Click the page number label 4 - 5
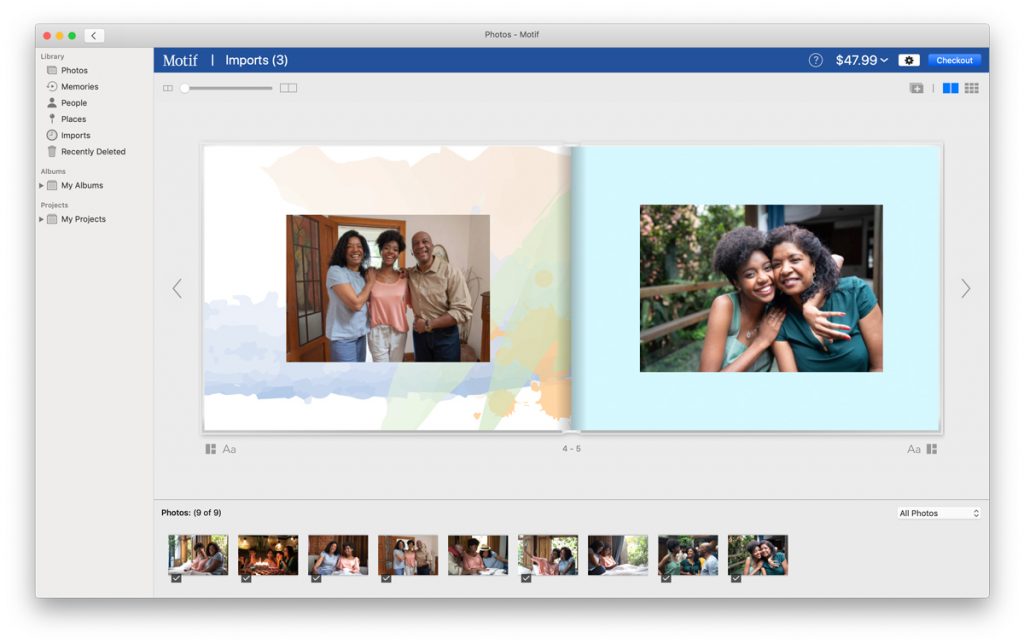This screenshot has height=644, width=1024. pos(571,449)
